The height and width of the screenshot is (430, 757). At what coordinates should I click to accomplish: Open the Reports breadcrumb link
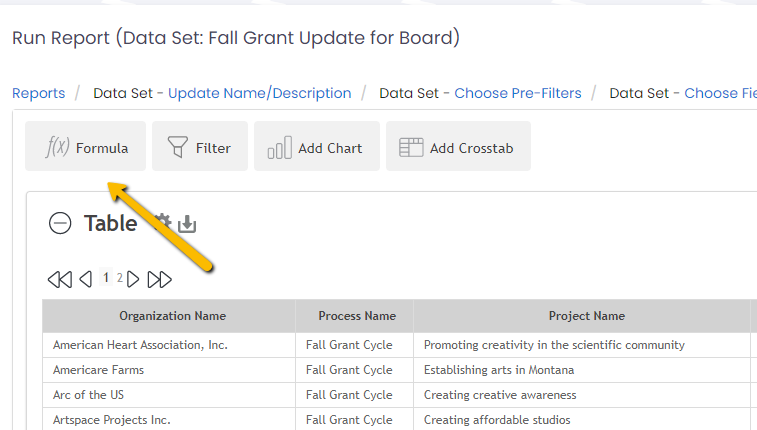[39, 93]
